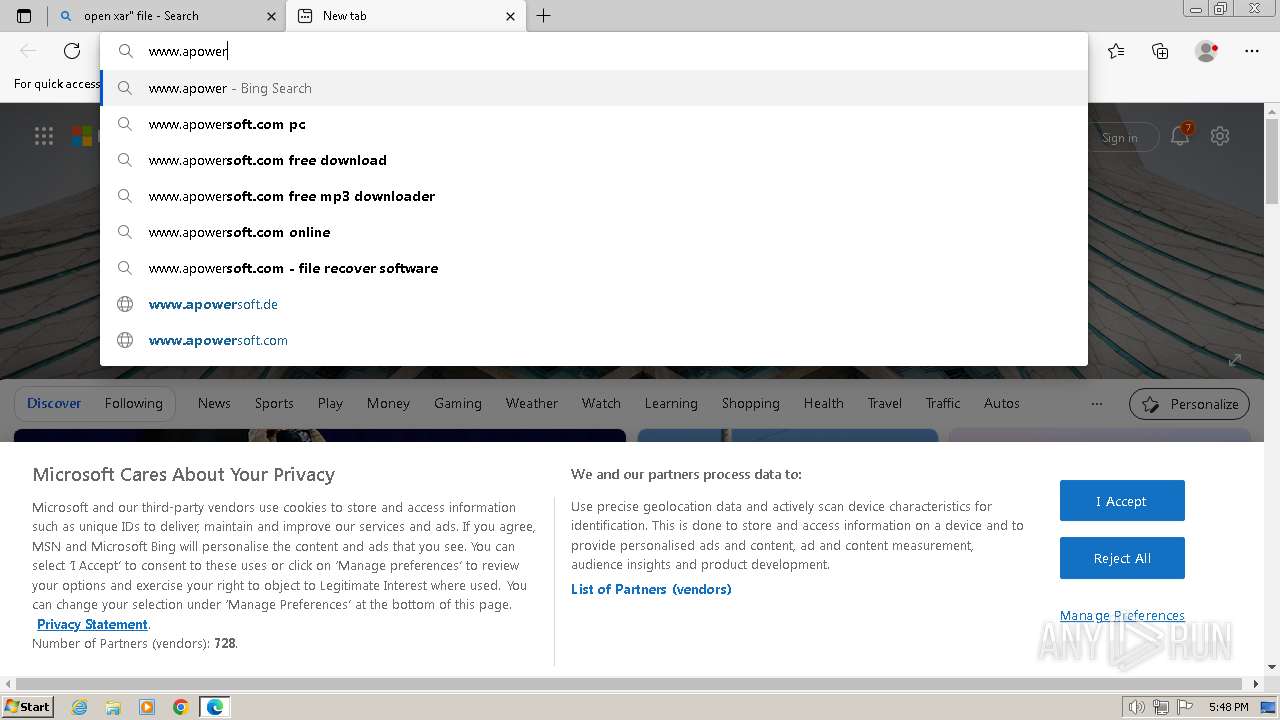
Task: Open the Windows Start menu
Action: pyautogui.click(x=28, y=706)
